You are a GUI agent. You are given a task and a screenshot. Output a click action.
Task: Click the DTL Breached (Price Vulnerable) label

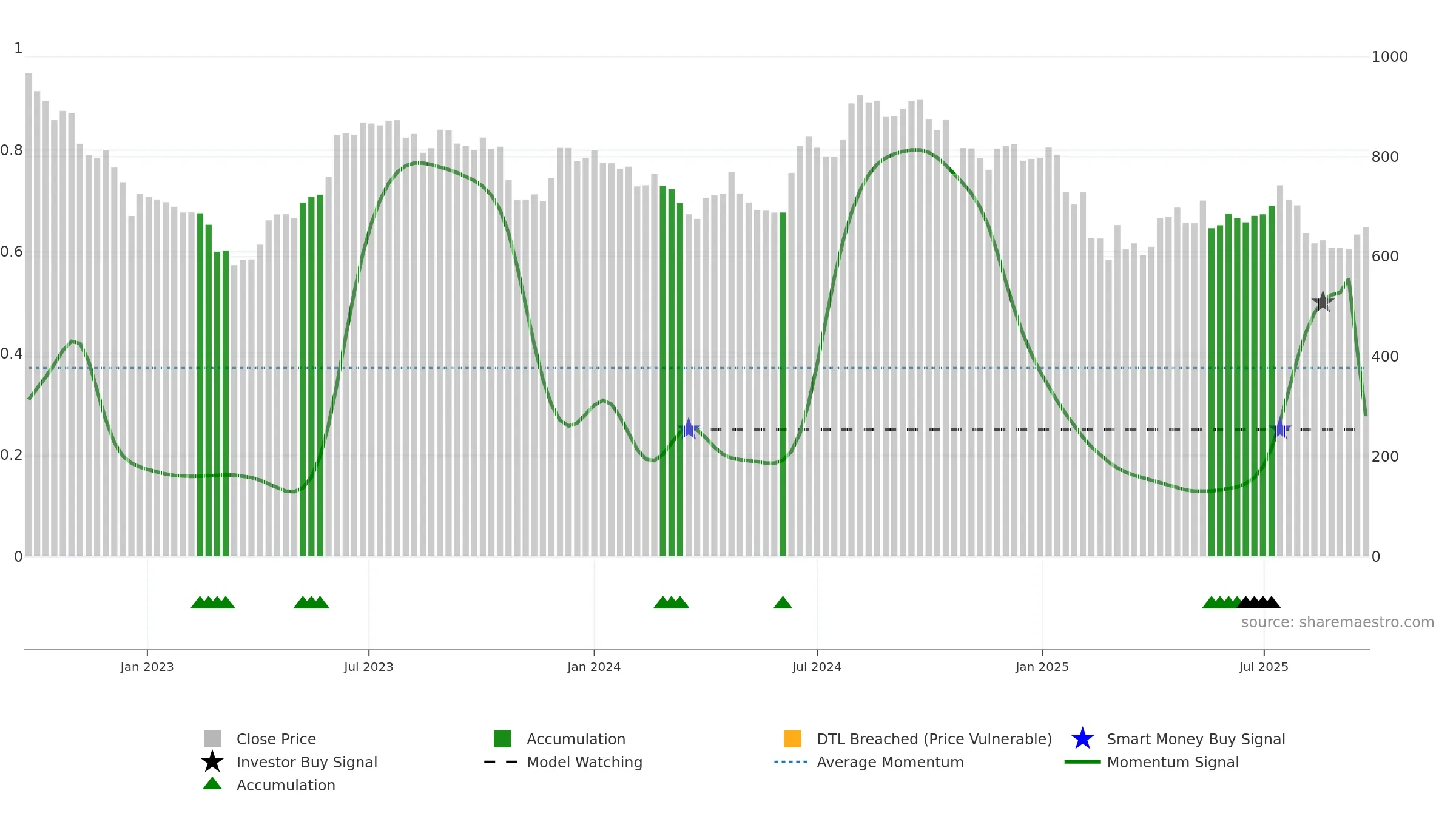(x=934, y=739)
